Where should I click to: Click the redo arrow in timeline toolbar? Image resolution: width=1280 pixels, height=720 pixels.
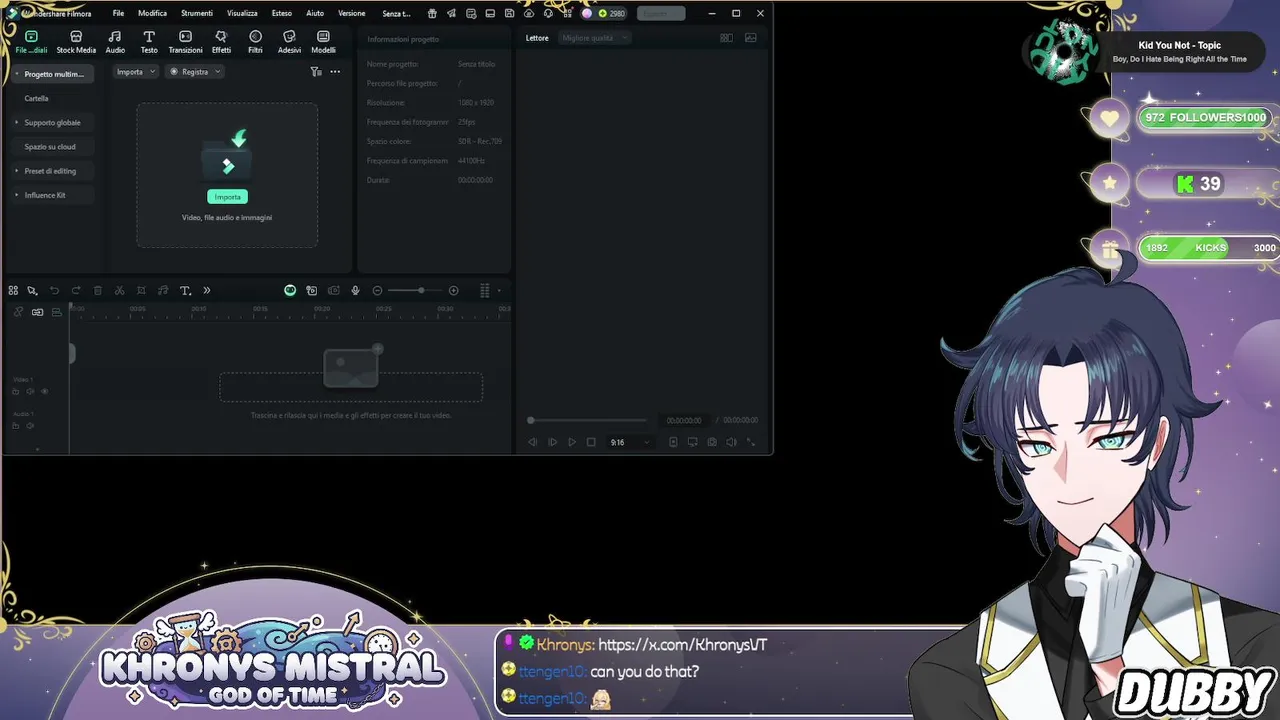click(x=76, y=290)
